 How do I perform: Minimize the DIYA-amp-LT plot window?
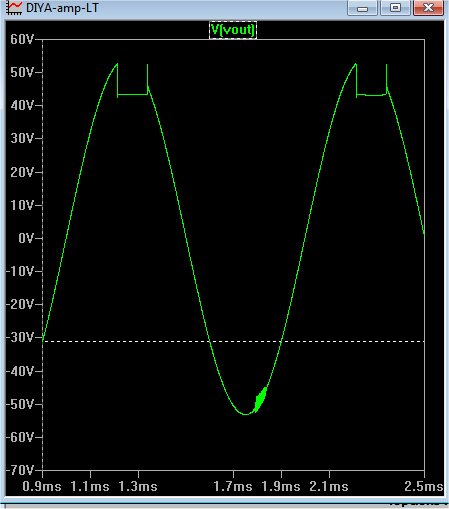[x=362, y=8]
